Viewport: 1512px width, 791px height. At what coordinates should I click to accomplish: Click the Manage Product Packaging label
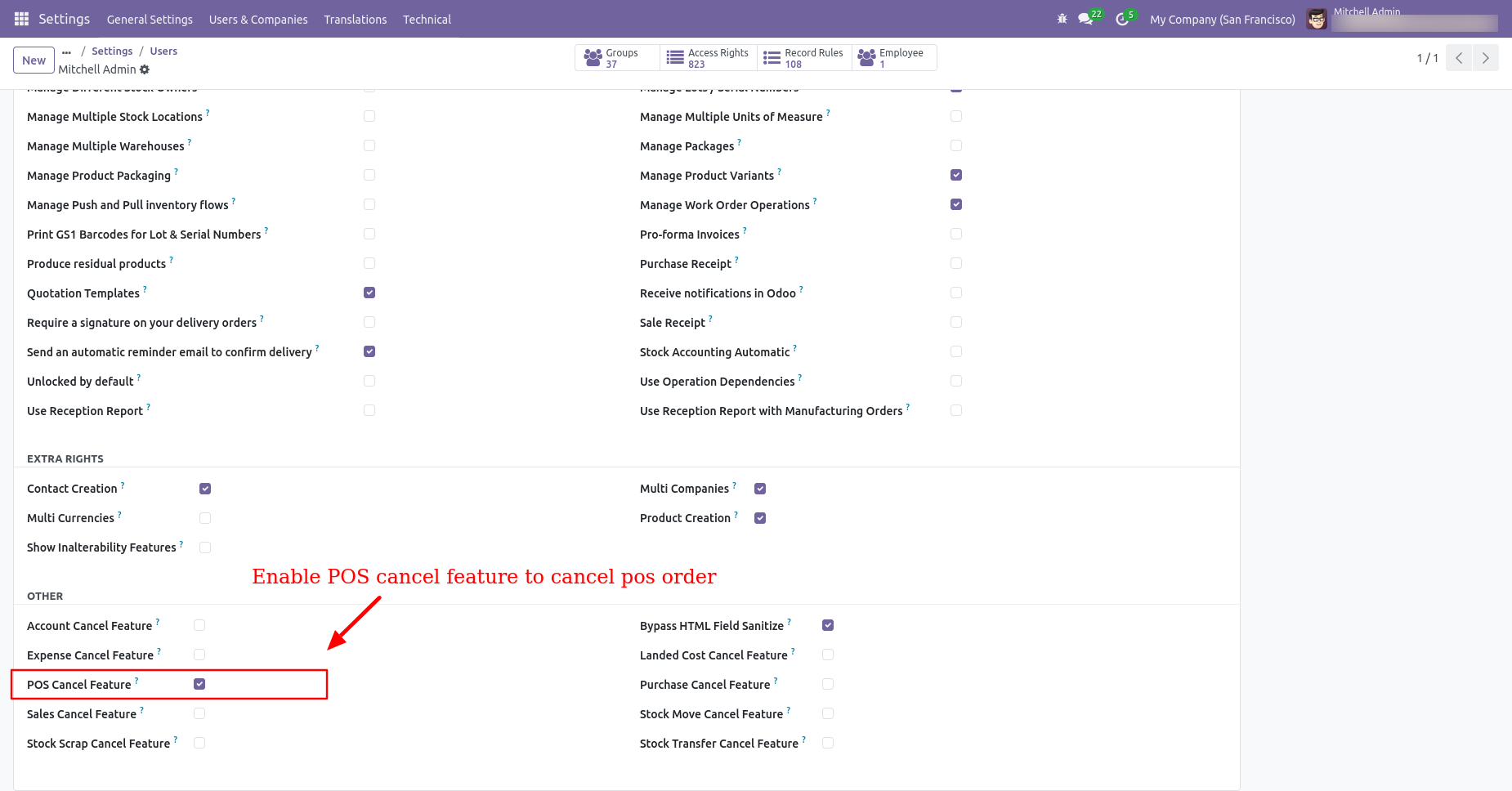tap(99, 176)
